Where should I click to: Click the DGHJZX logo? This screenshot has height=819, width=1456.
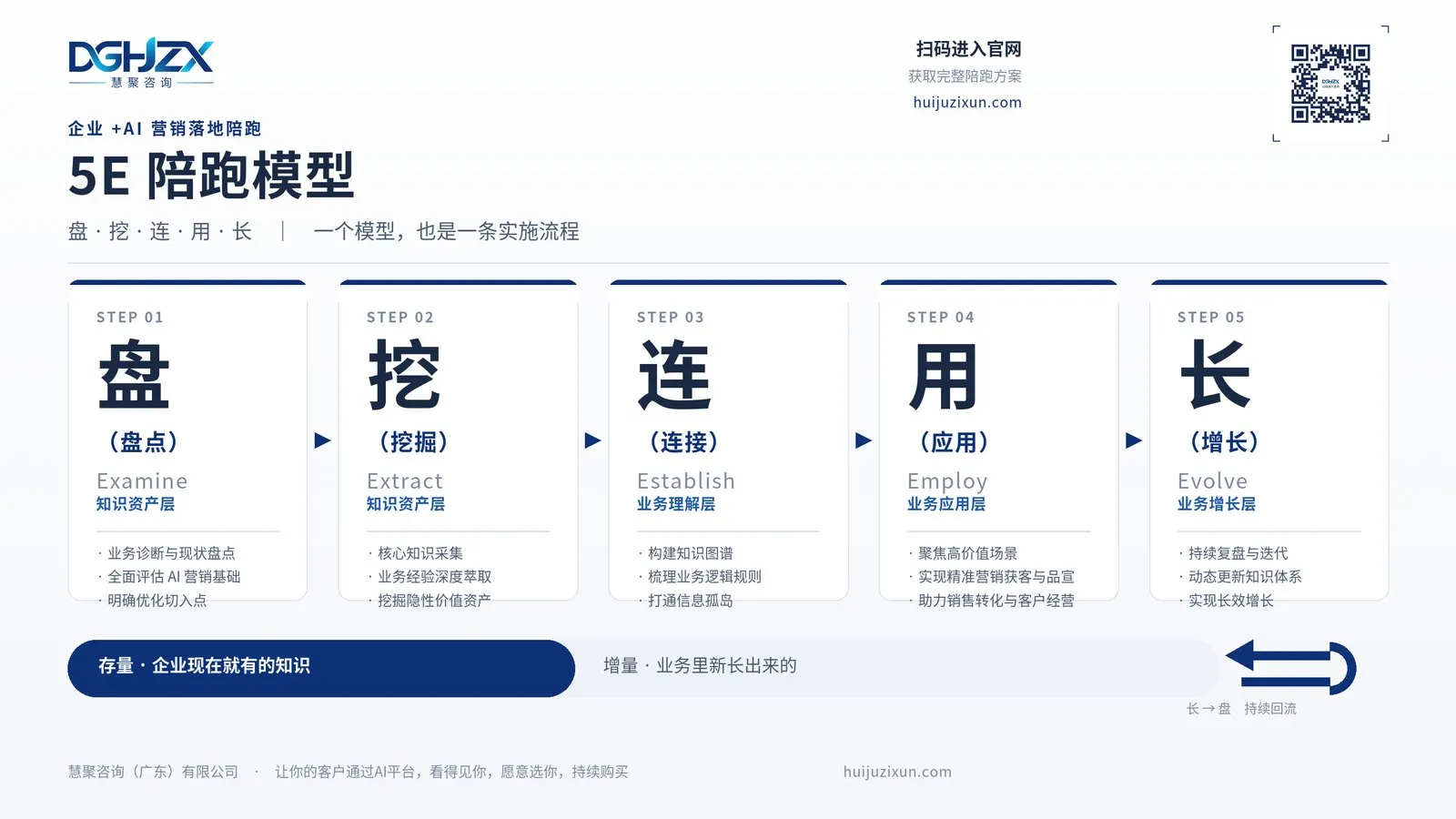click(x=141, y=63)
